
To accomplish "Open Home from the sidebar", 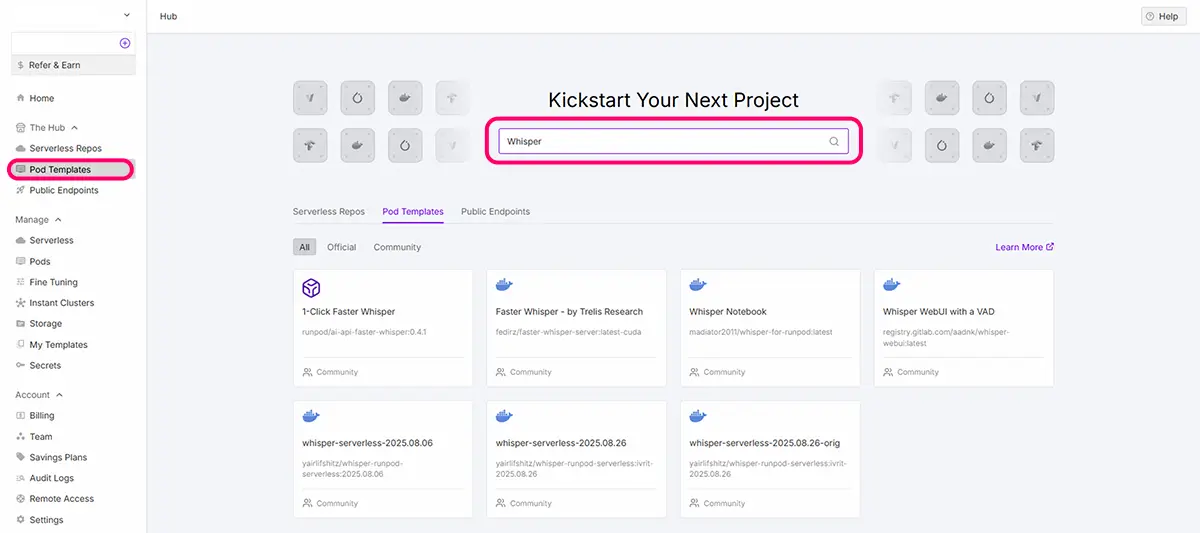I will coord(41,98).
